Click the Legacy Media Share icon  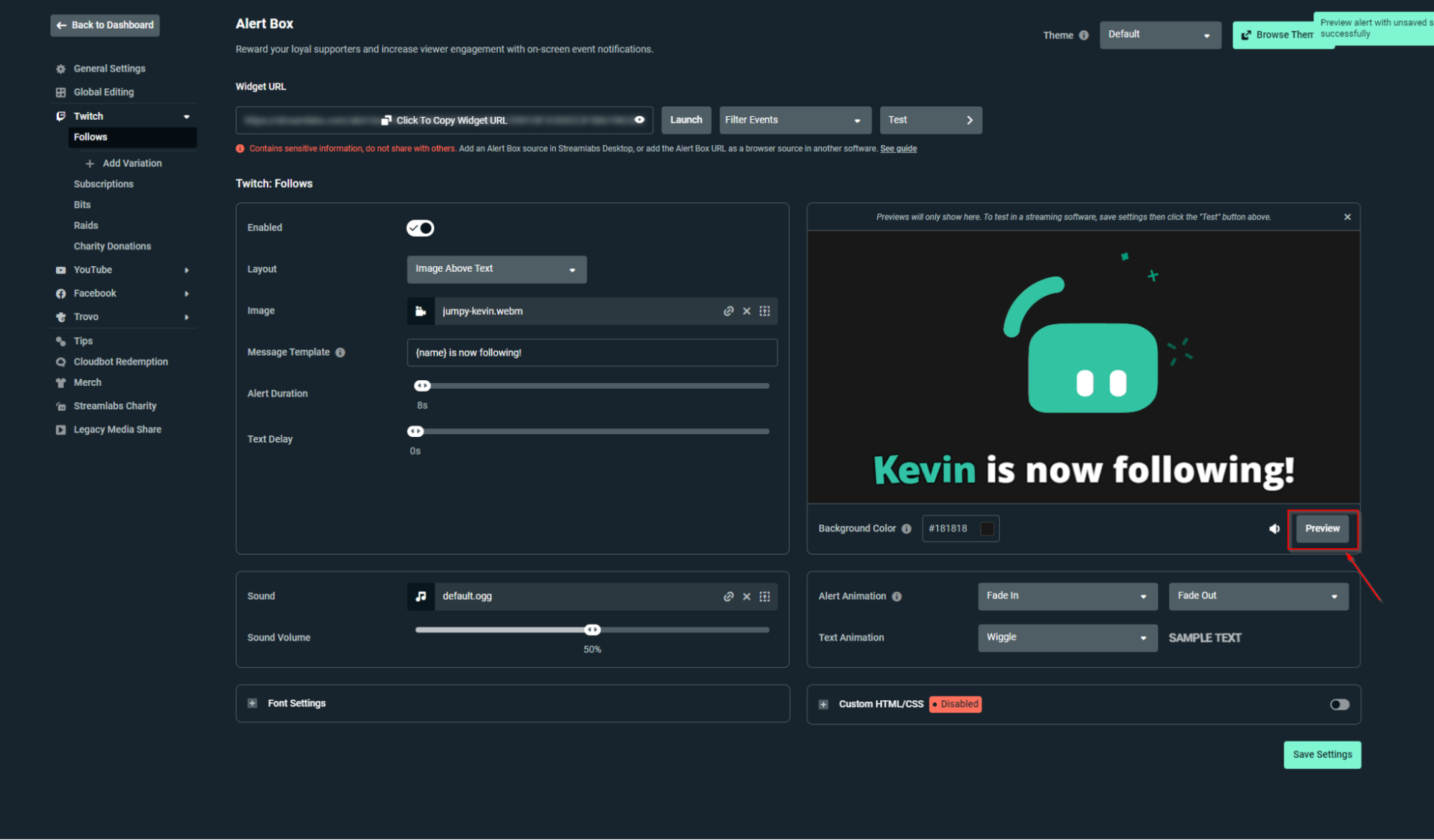click(x=60, y=430)
